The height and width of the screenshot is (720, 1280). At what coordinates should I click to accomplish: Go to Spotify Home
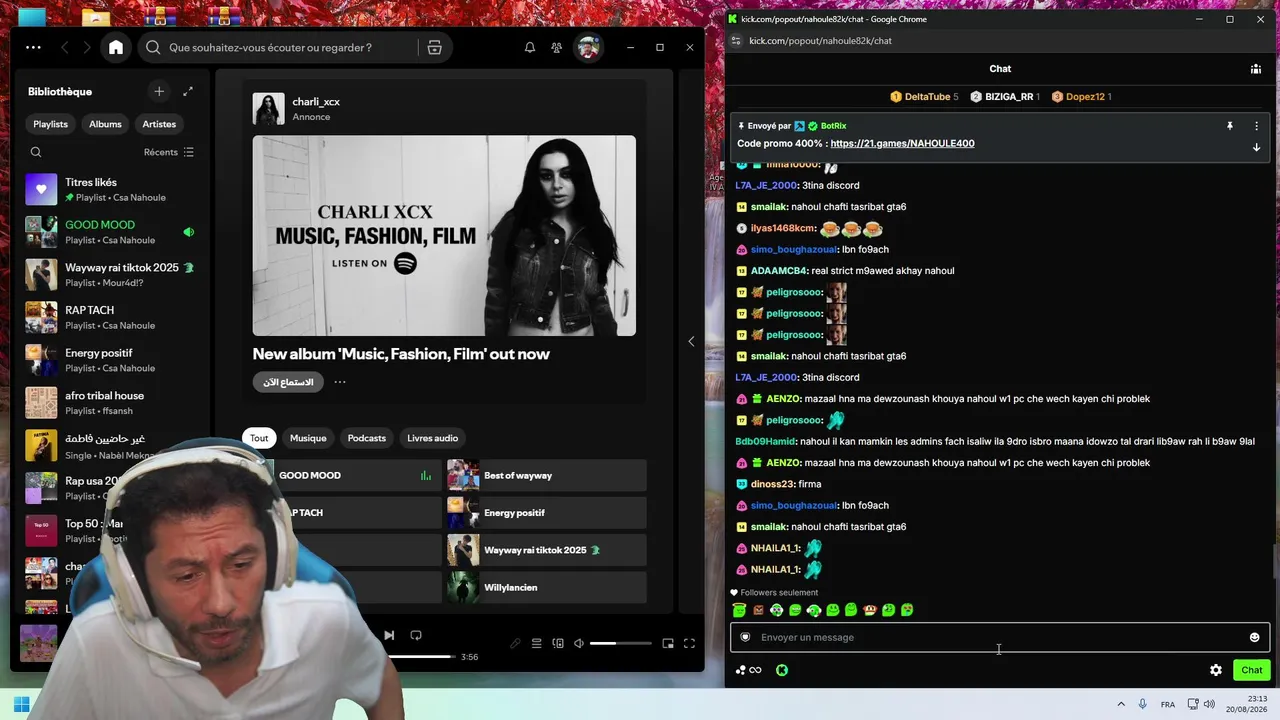tap(116, 47)
